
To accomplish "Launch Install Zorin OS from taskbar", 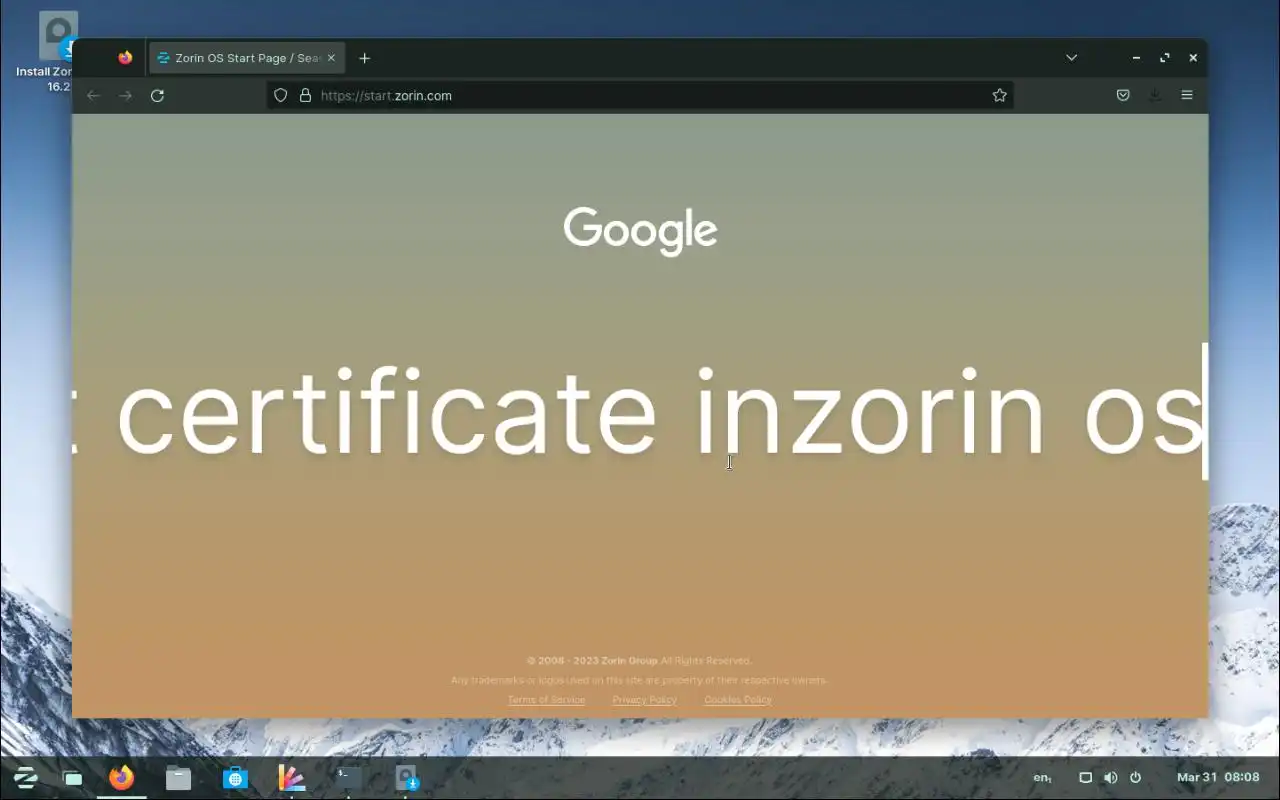I will tap(405, 777).
